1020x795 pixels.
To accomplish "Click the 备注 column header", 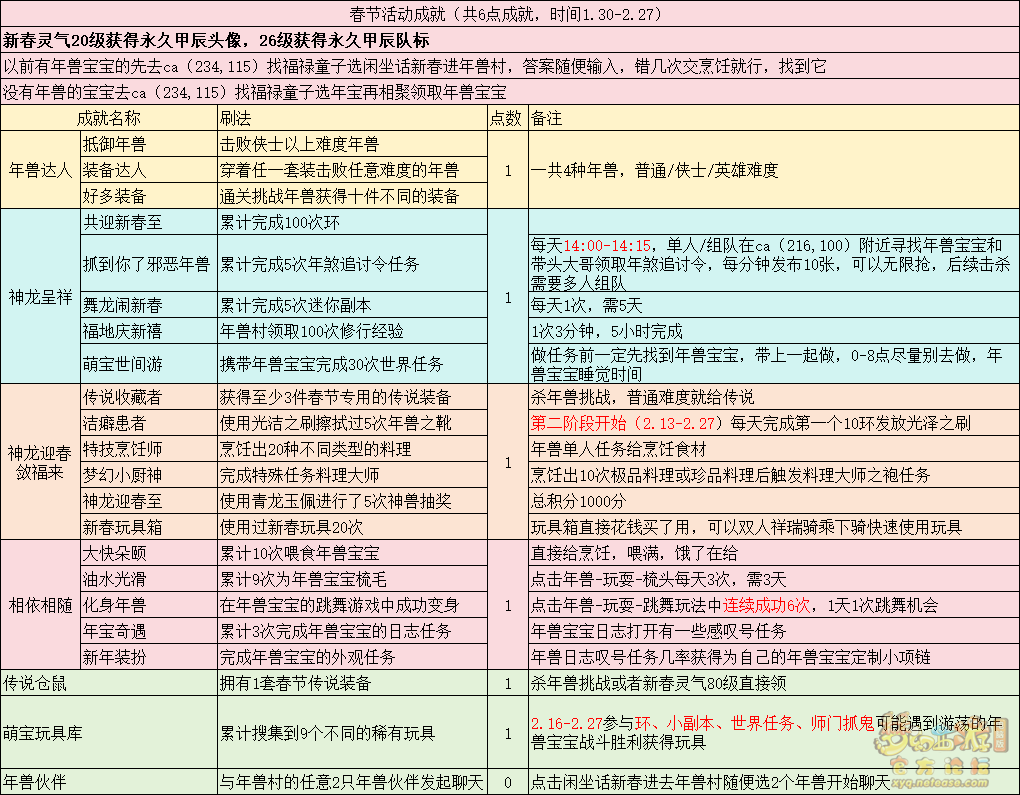I will [547, 118].
